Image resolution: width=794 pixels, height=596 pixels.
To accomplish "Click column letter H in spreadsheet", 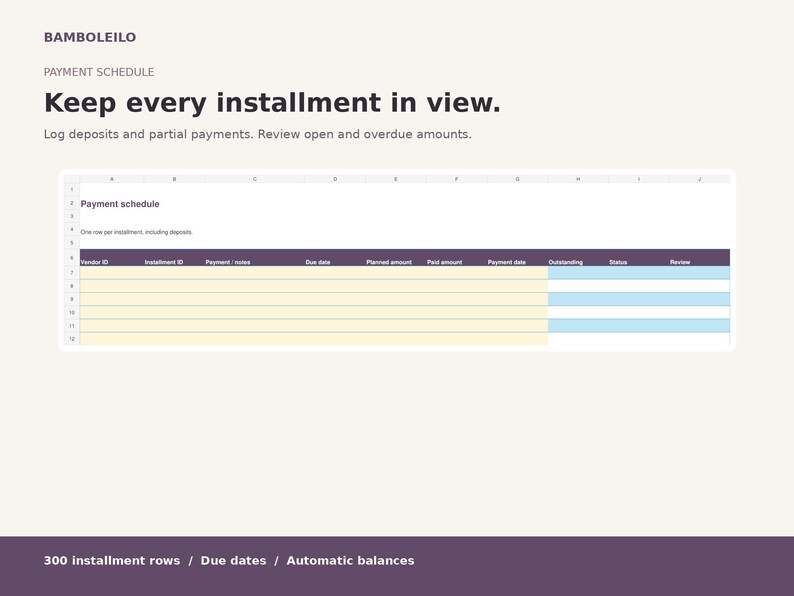I will coord(578,179).
